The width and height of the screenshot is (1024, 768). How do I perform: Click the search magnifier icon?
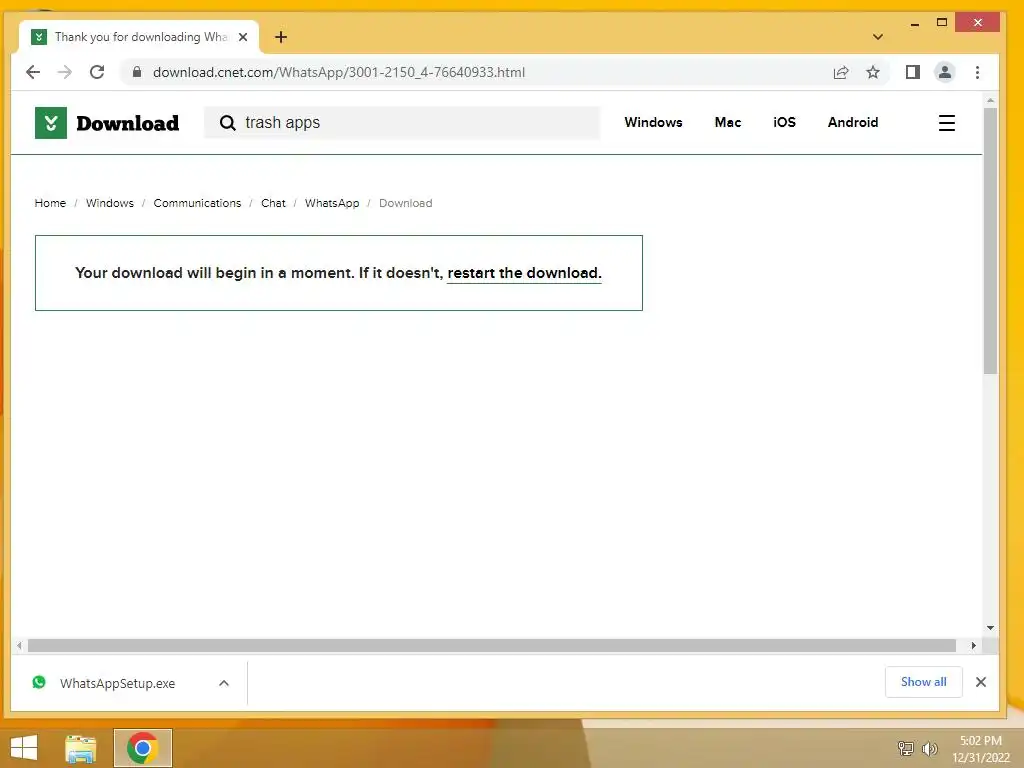coord(227,123)
